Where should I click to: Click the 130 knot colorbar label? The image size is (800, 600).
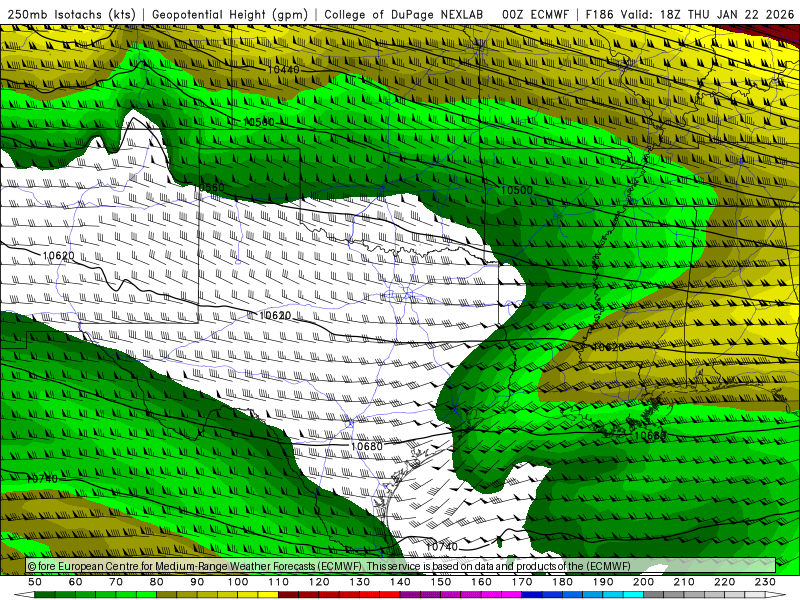pyautogui.click(x=360, y=582)
